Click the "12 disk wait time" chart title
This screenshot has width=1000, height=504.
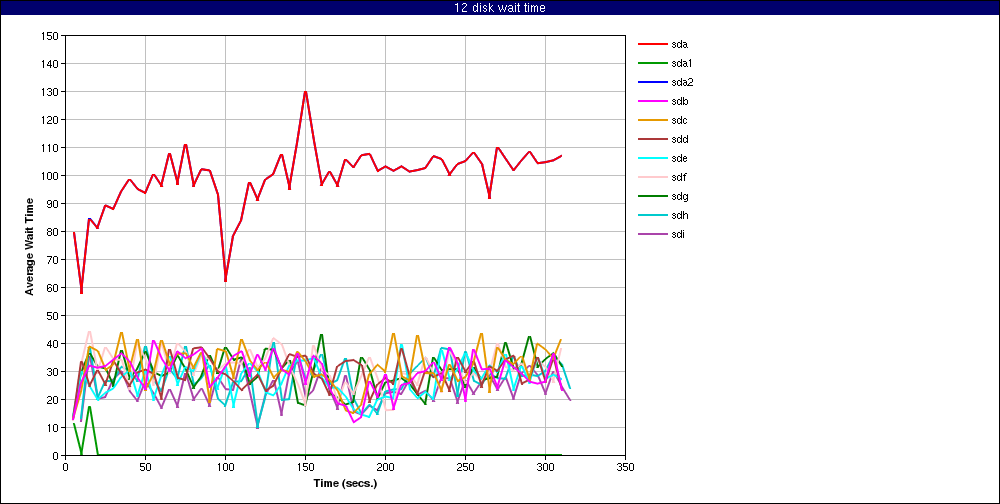[x=499, y=8]
